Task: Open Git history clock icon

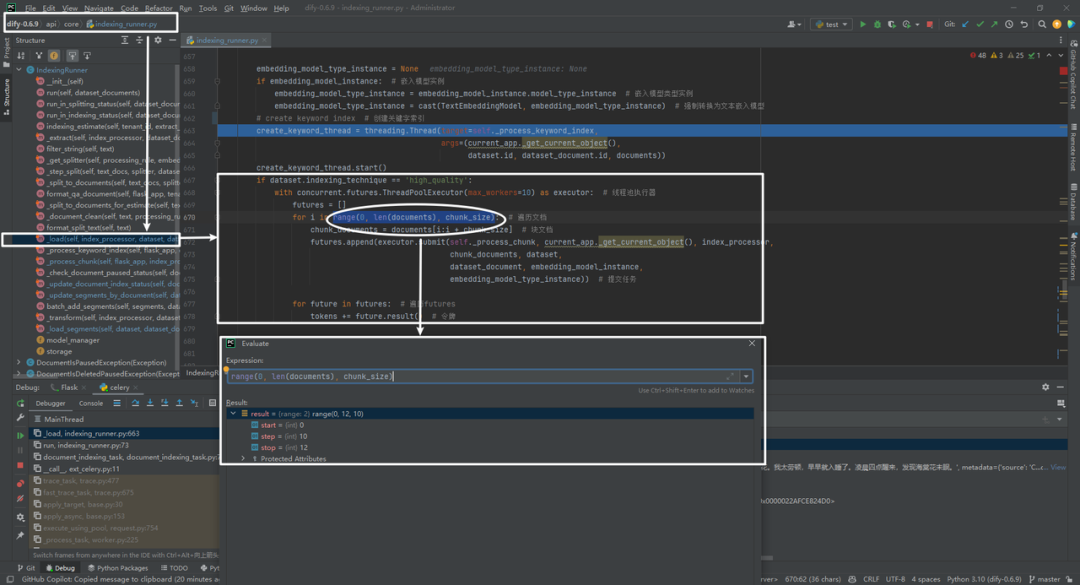Action: [x=1009, y=24]
